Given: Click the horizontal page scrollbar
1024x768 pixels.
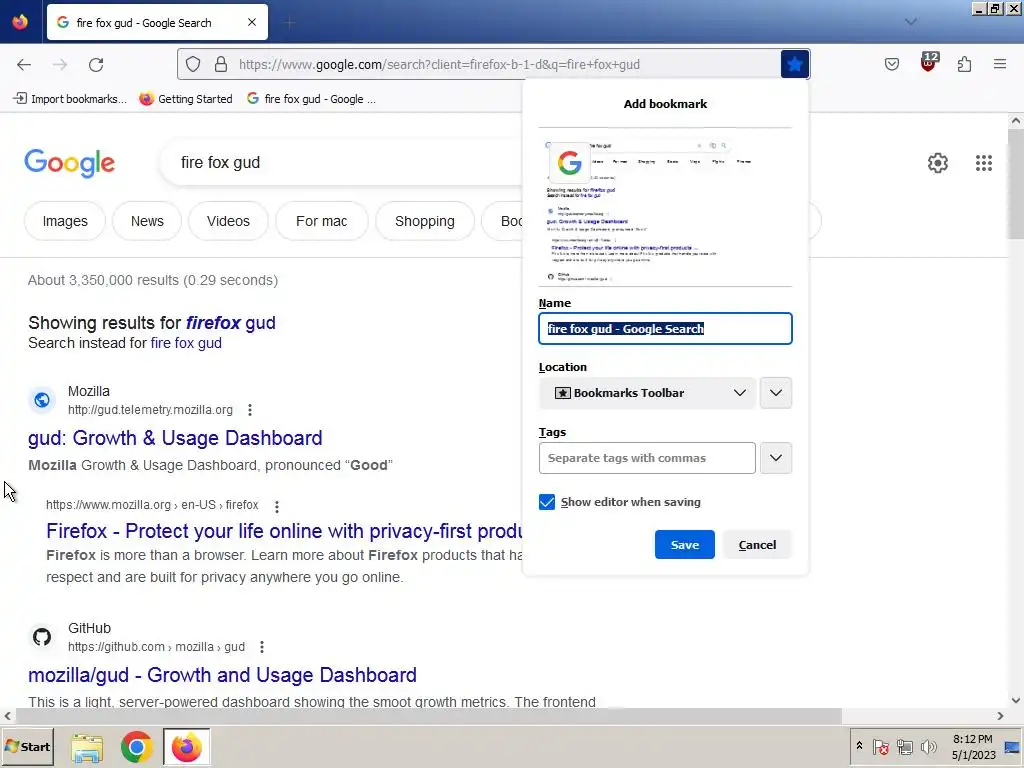Looking at the screenshot, I should (x=428, y=716).
